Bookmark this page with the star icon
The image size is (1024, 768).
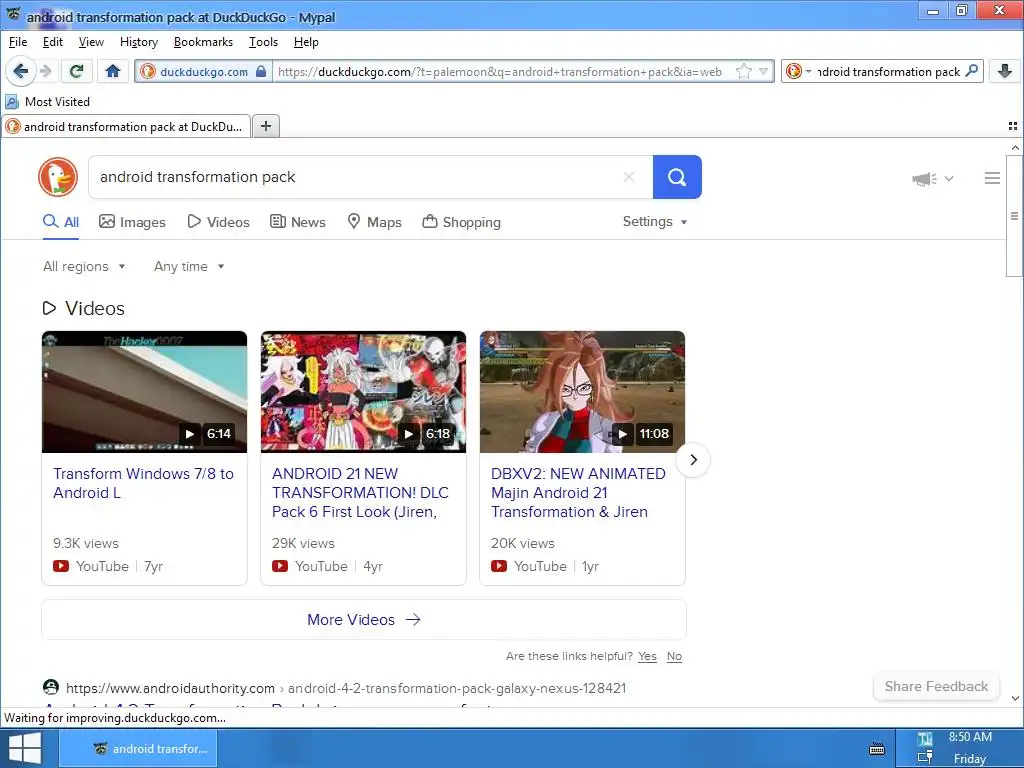pos(743,71)
